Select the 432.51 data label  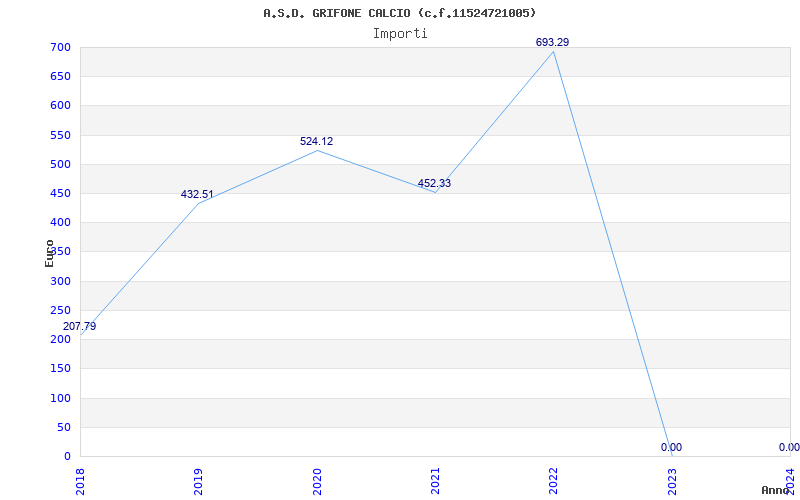197,194
